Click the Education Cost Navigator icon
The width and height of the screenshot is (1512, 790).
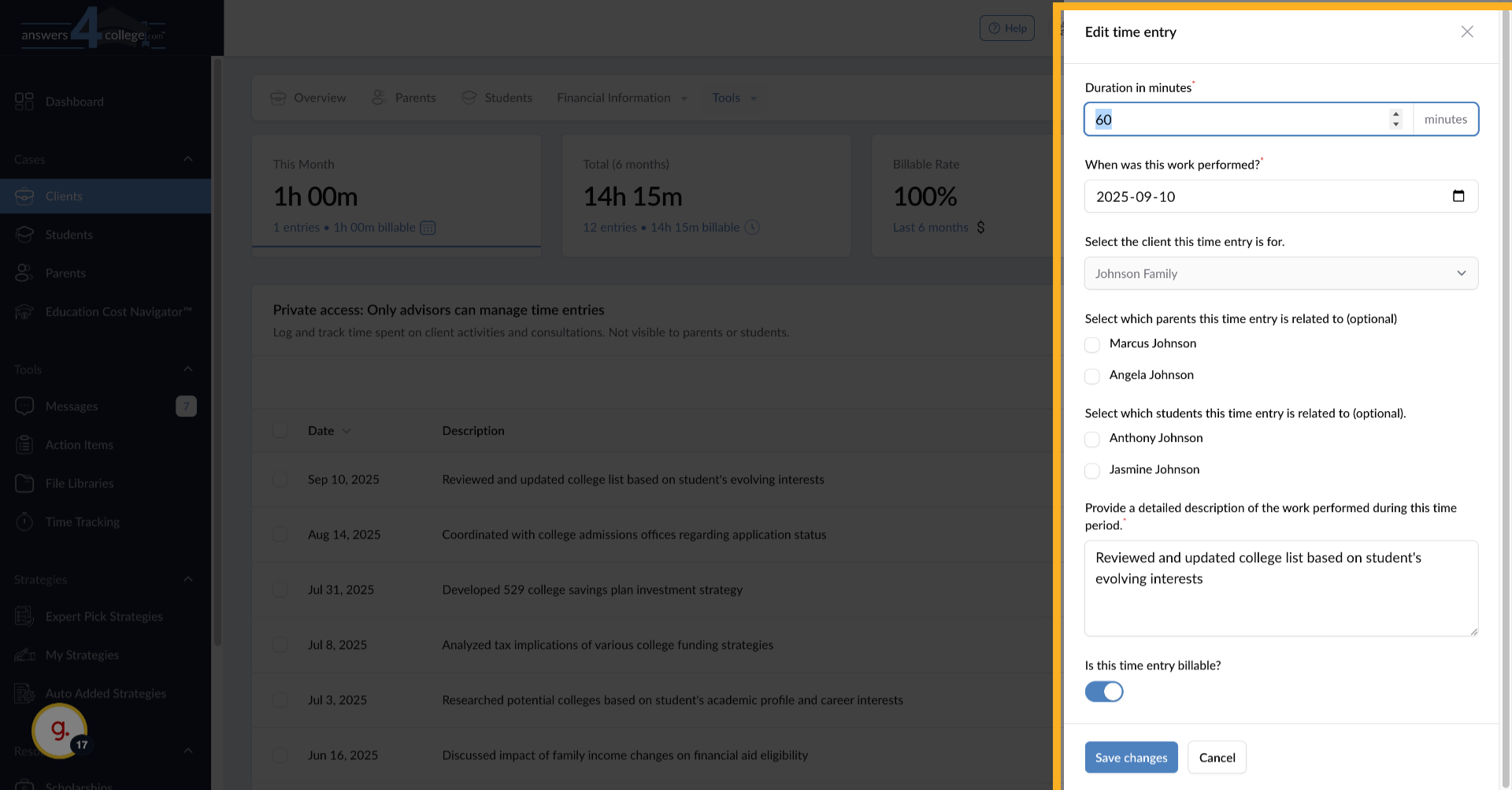click(x=24, y=312)
